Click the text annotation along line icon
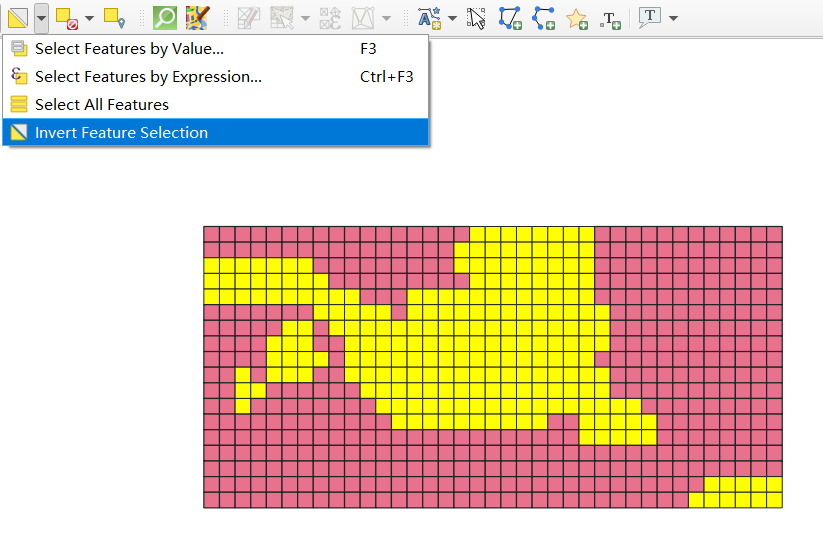 coord(429,18)
